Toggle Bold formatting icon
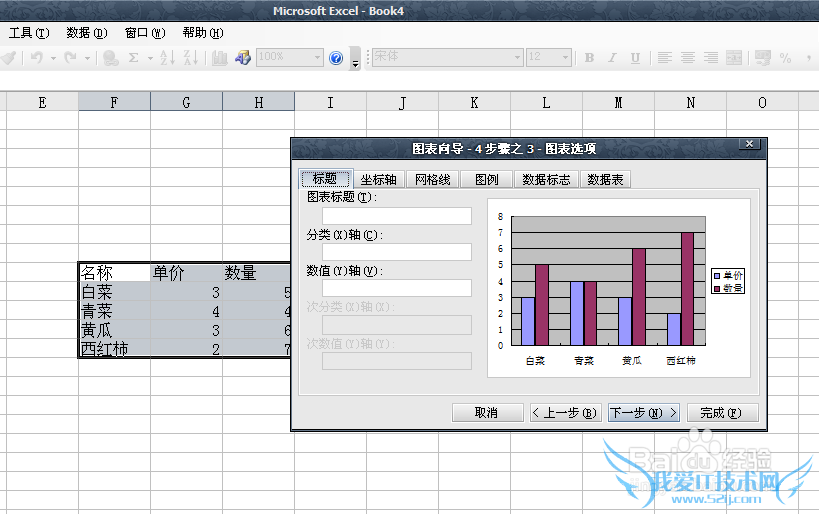The image size is (819, 514). tap(589, 57)
